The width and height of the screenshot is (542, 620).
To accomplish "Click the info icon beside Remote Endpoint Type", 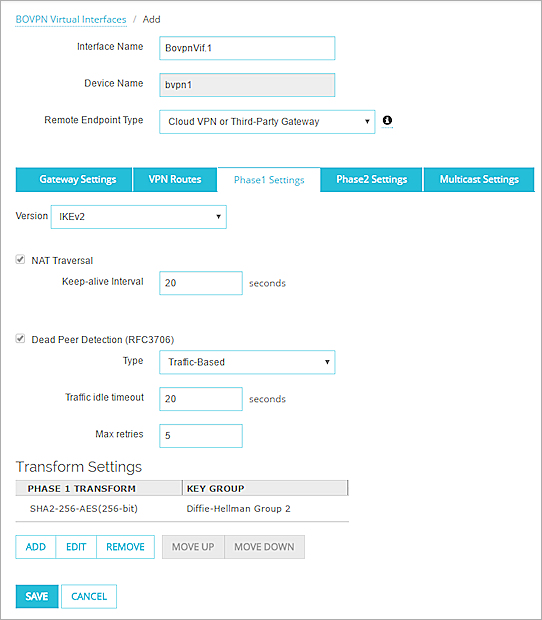I will [x=387, y=121].
